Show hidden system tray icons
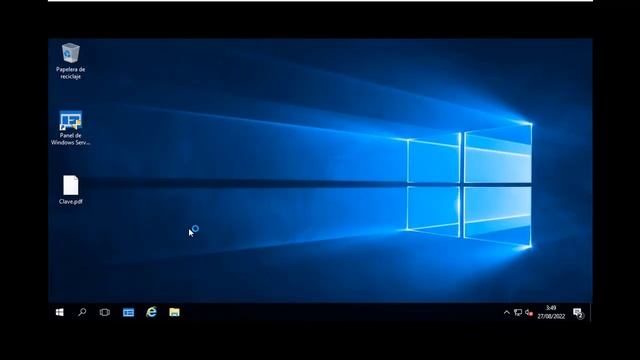 click(x=507, y=313)
